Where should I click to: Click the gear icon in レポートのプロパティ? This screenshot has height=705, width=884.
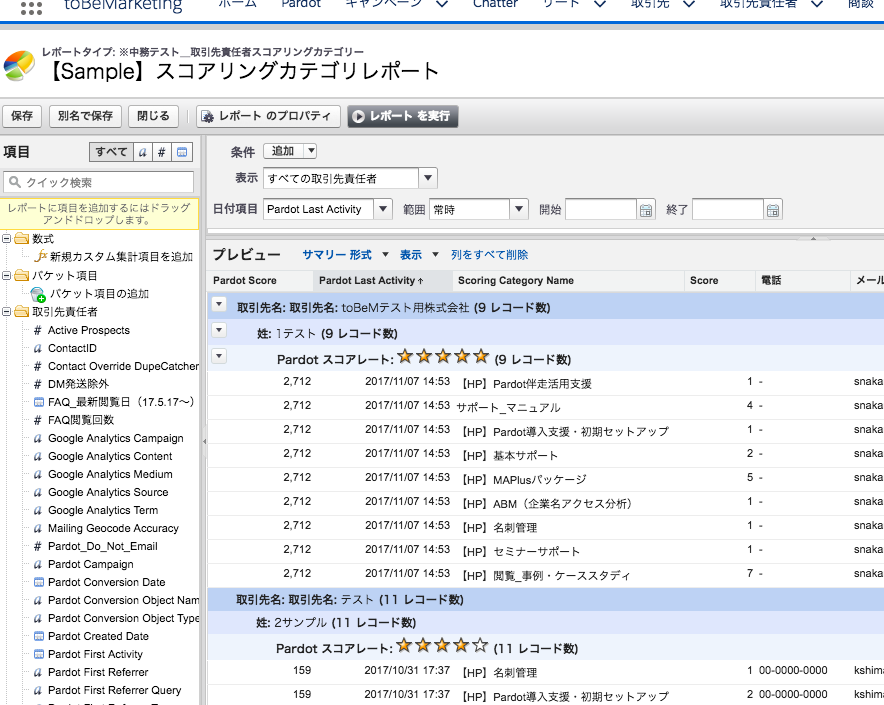[x=207, y=117]
